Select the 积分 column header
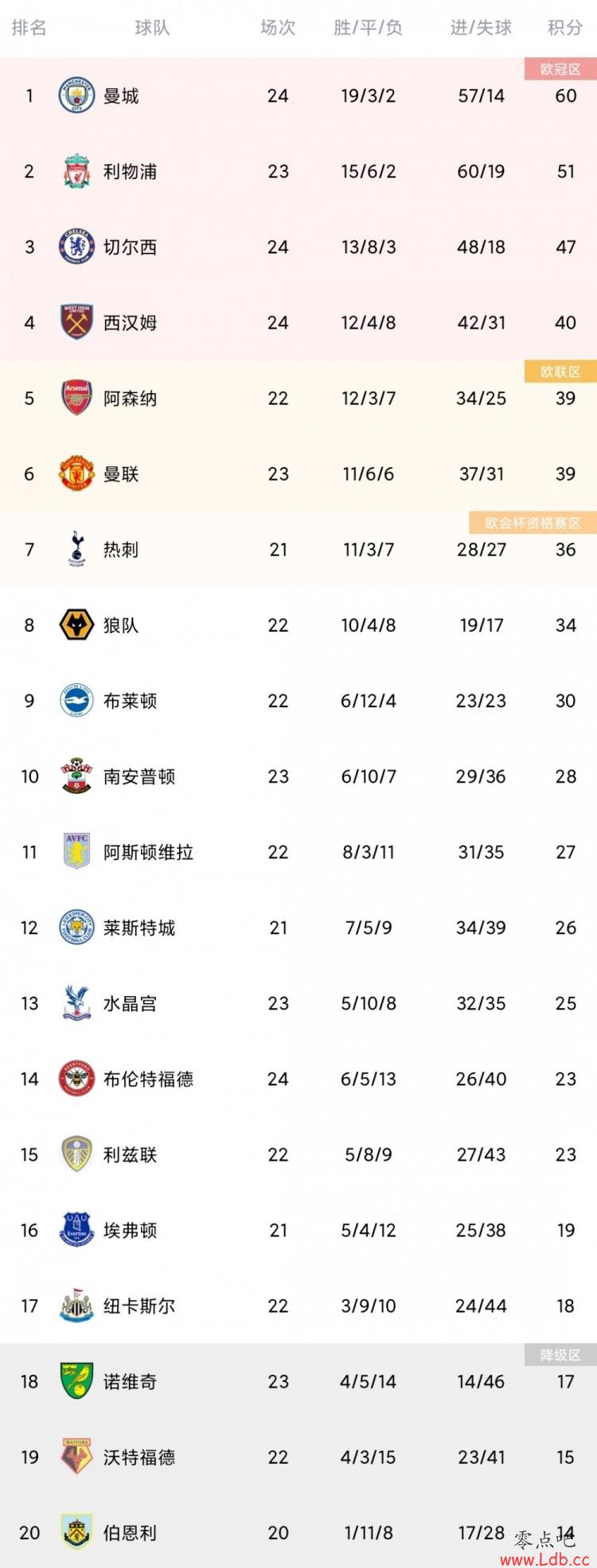The image size is (597, 1568). click(565, 28)
